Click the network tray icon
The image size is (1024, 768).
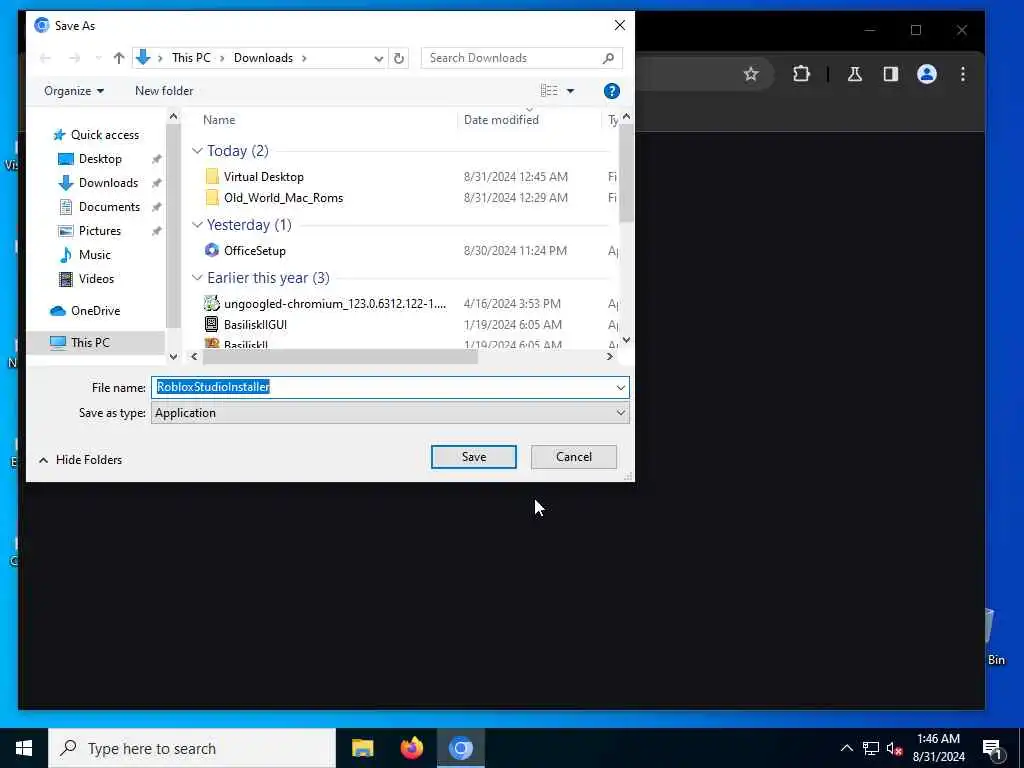871,748
